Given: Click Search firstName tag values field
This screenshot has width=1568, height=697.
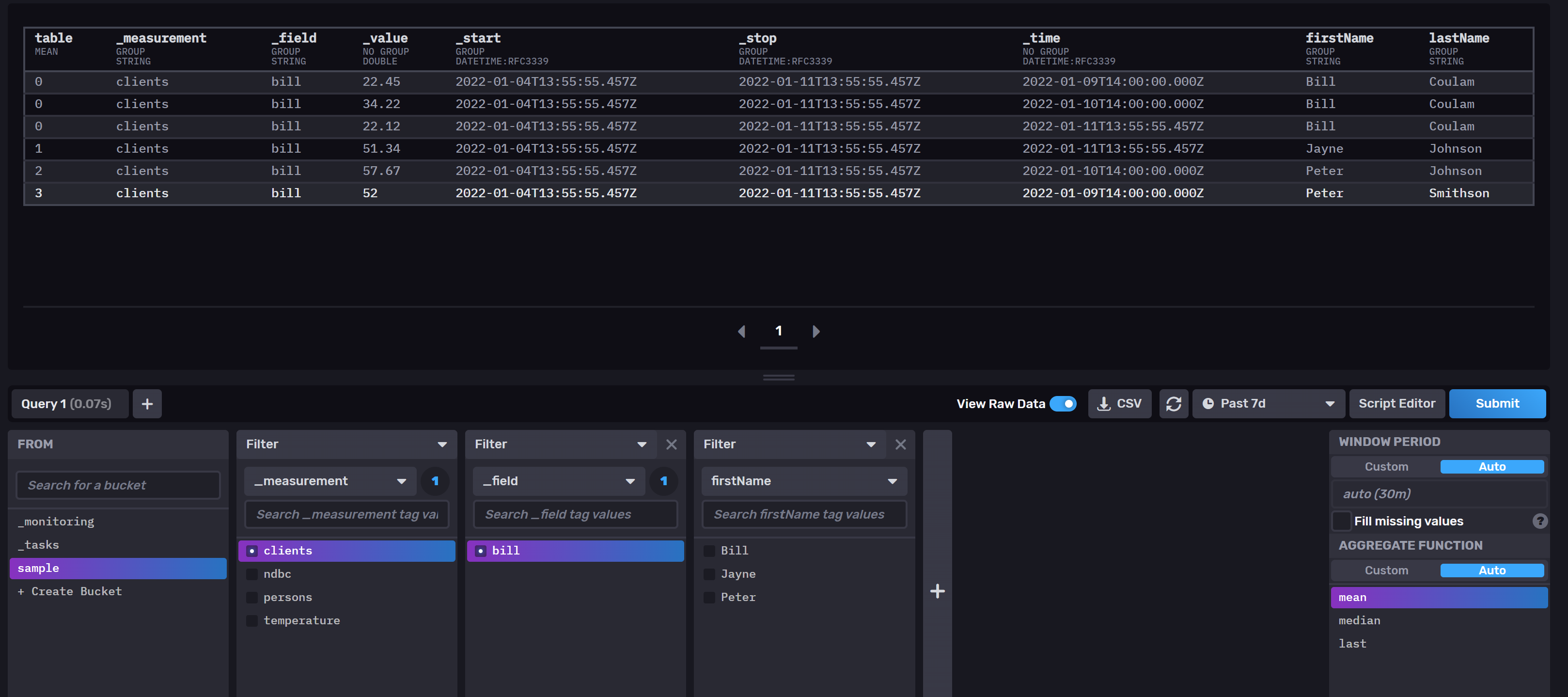Looking at the screenshot, I should pyautogui.click(x=803, y=514).
